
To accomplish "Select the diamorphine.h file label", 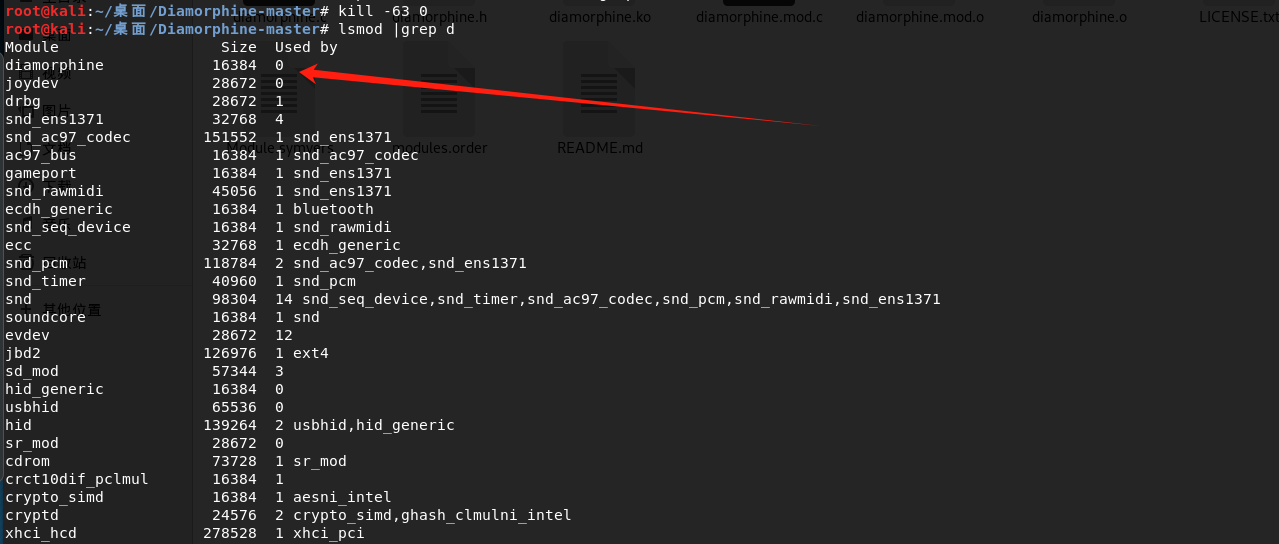I will [440, 17].
